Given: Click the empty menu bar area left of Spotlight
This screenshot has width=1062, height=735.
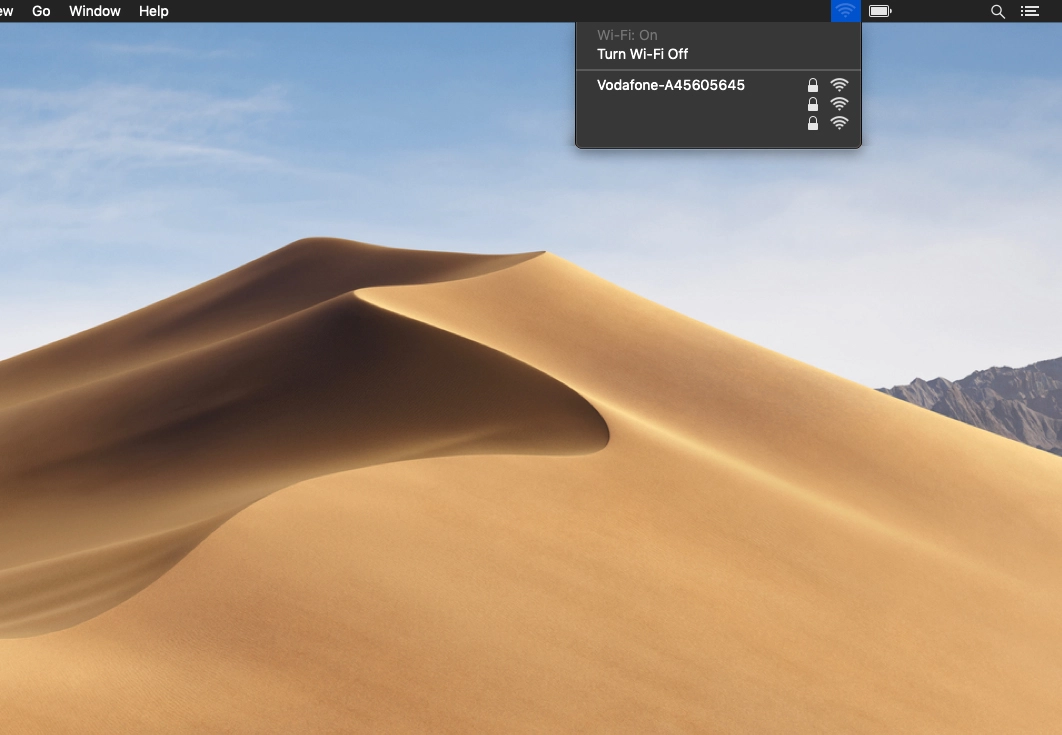Looking at the screenshot, I should [x=940, y=11].
